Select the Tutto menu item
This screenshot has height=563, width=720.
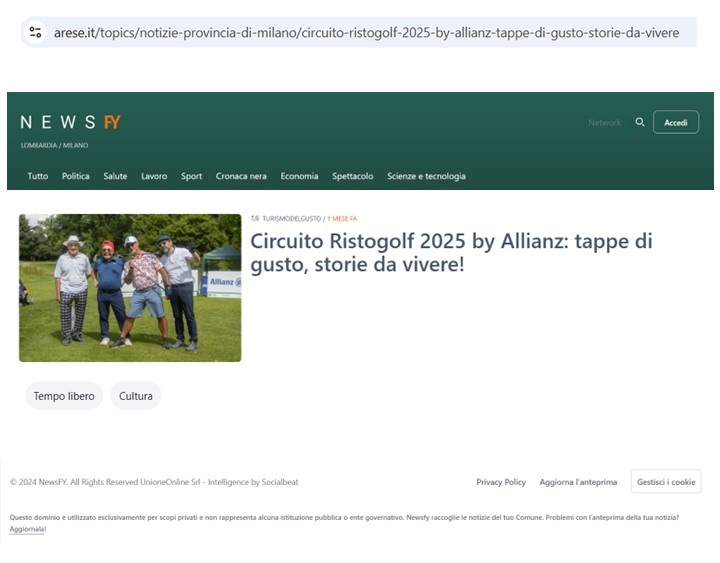click(38, 176)
